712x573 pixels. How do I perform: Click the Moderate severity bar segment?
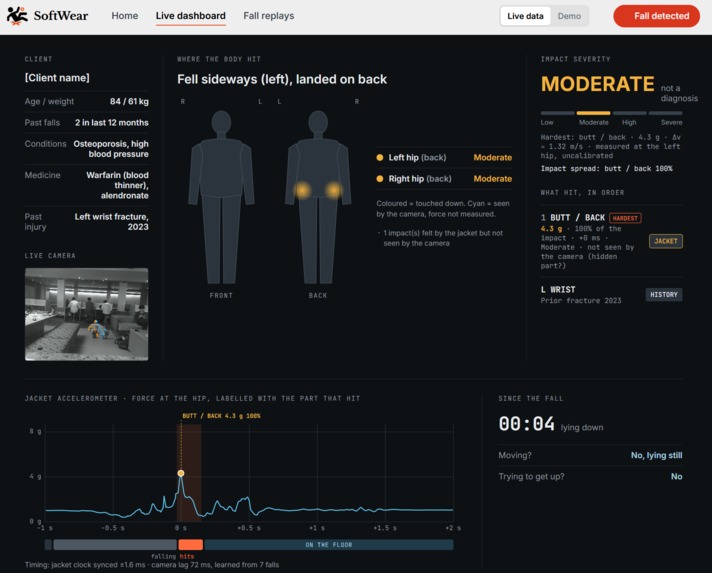point(593,113)
